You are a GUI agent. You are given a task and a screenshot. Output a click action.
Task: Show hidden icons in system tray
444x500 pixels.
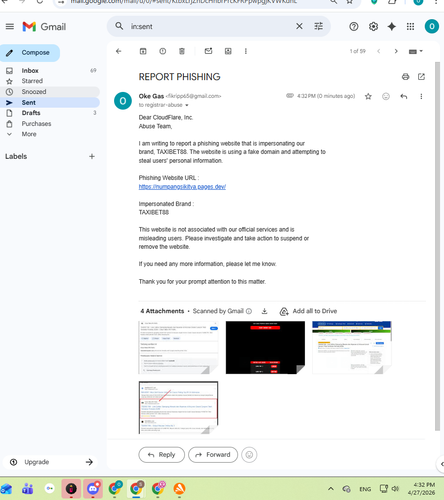[331, 489]
